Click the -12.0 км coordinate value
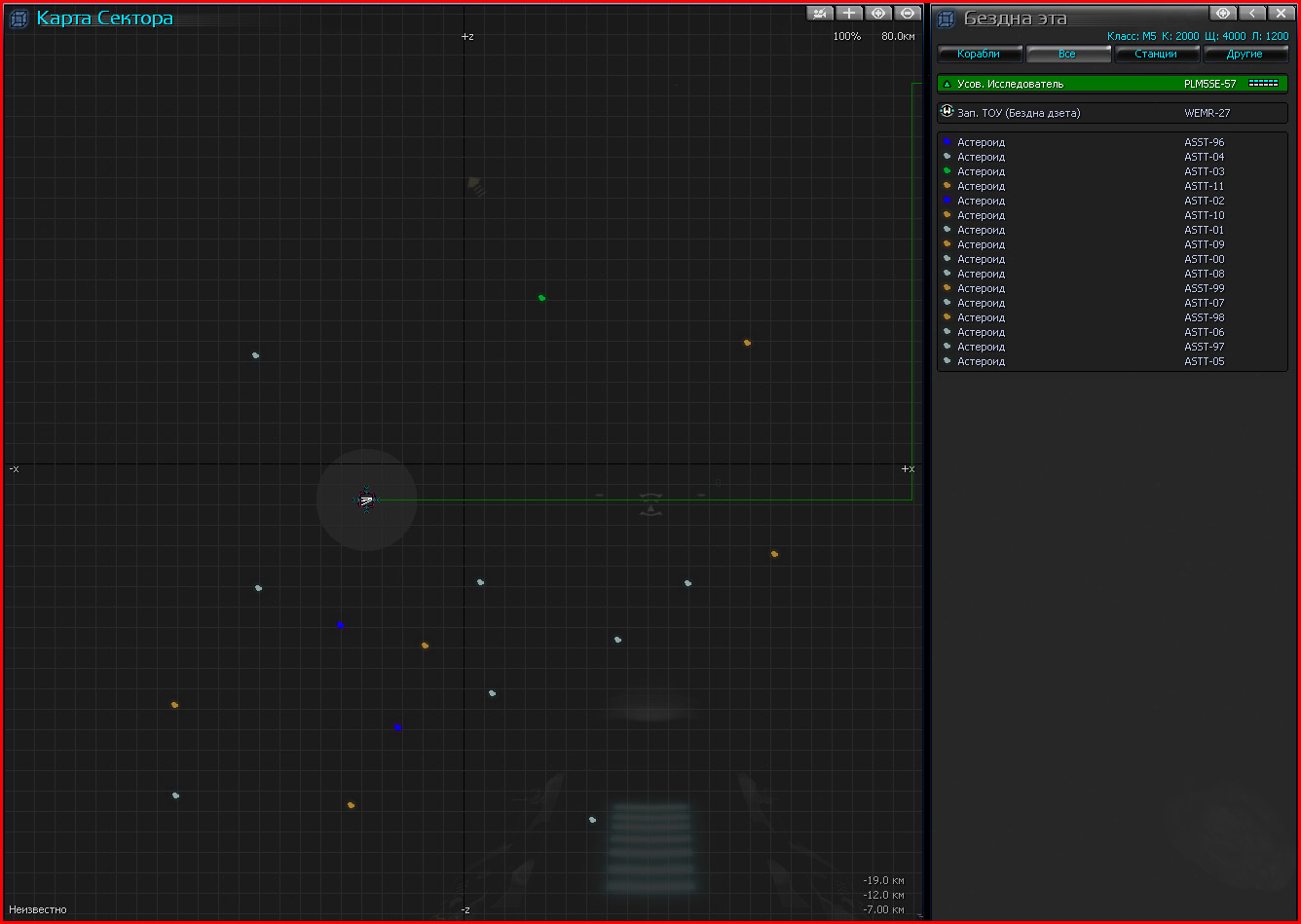 point(883,895)
